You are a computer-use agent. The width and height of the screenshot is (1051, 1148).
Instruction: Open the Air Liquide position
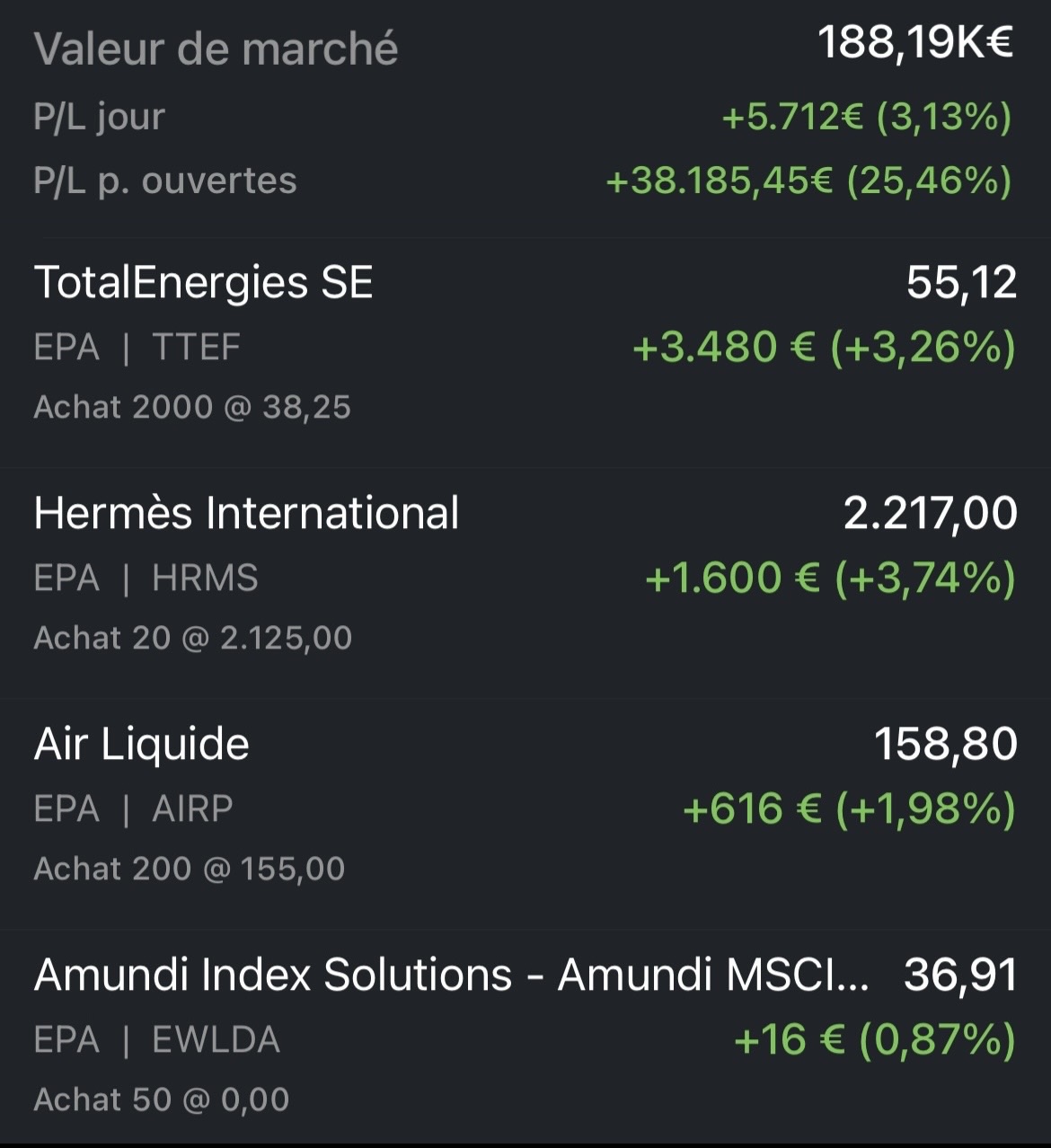[142, 744]
